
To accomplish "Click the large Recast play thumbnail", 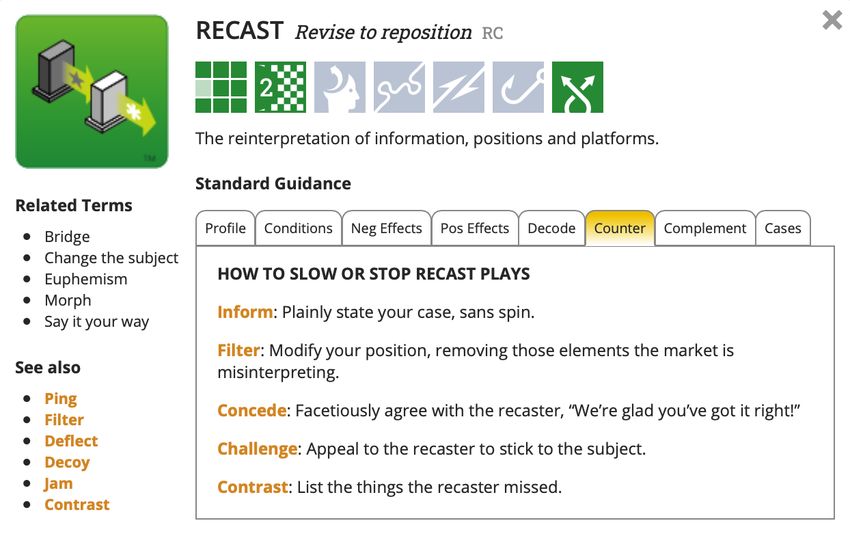I will pyautogui.click(x=92, y=92).
